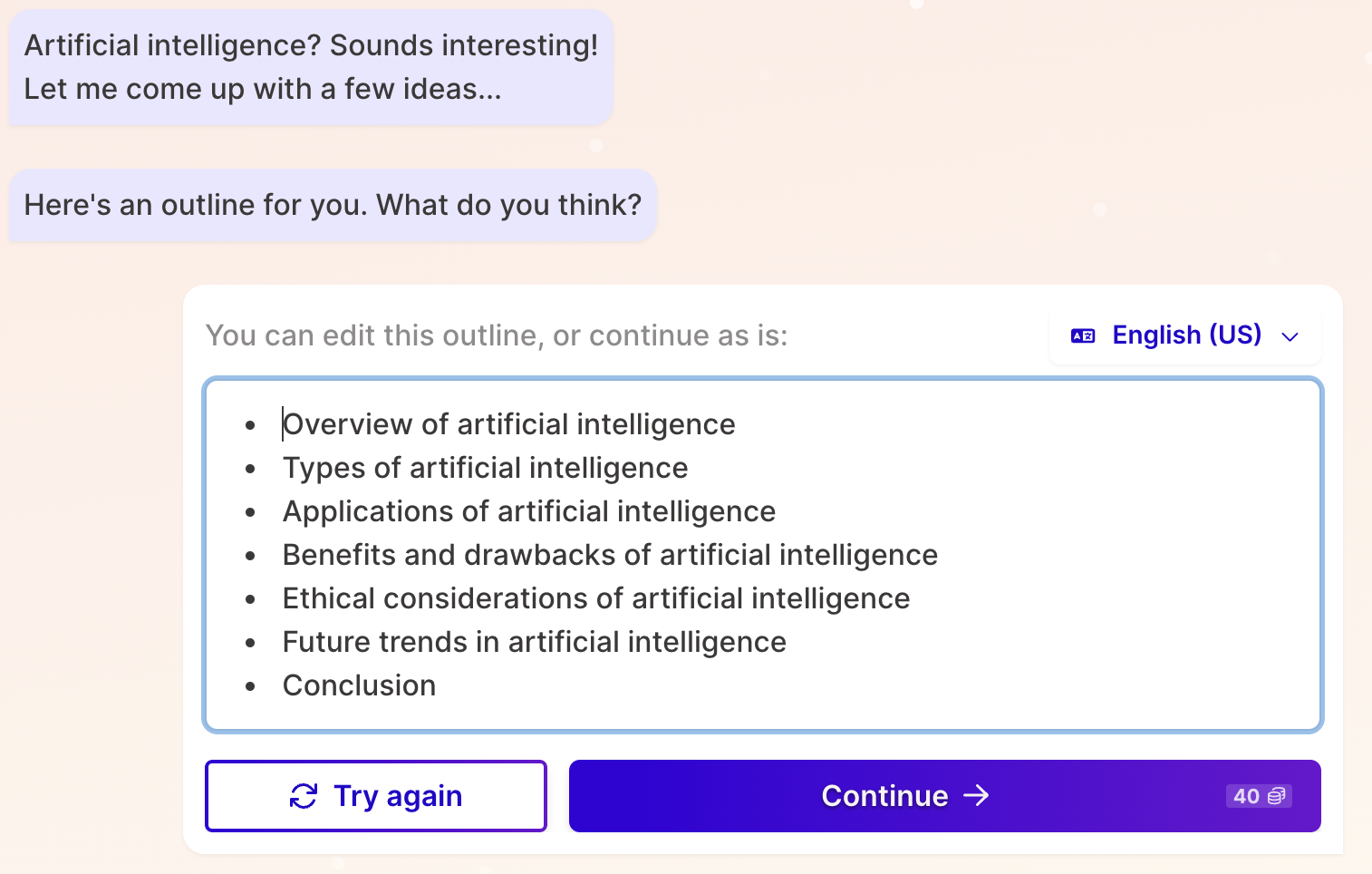The width and height of the screenshot is (1372, 874).
Task: Click 'Benefits and drawbacks' outline line
Action: 609,555
